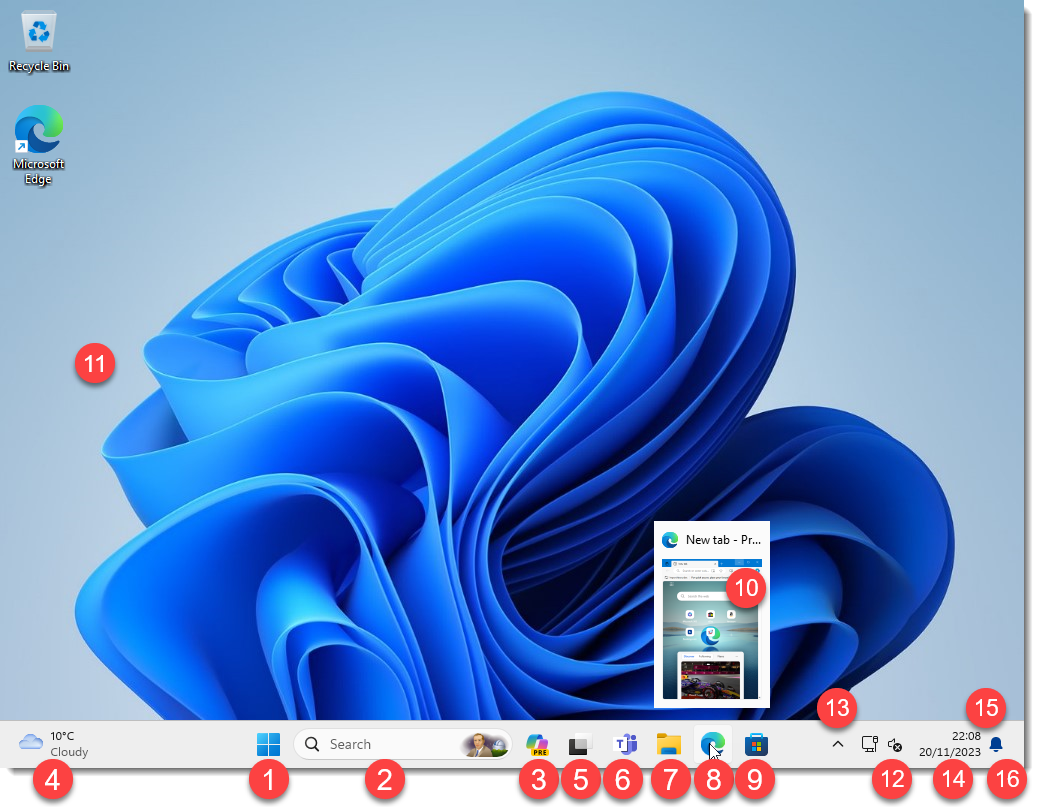Click the search highlights image in the search bar
The height and width of the screenshot is (807, 1039).
tap(485, 744)
